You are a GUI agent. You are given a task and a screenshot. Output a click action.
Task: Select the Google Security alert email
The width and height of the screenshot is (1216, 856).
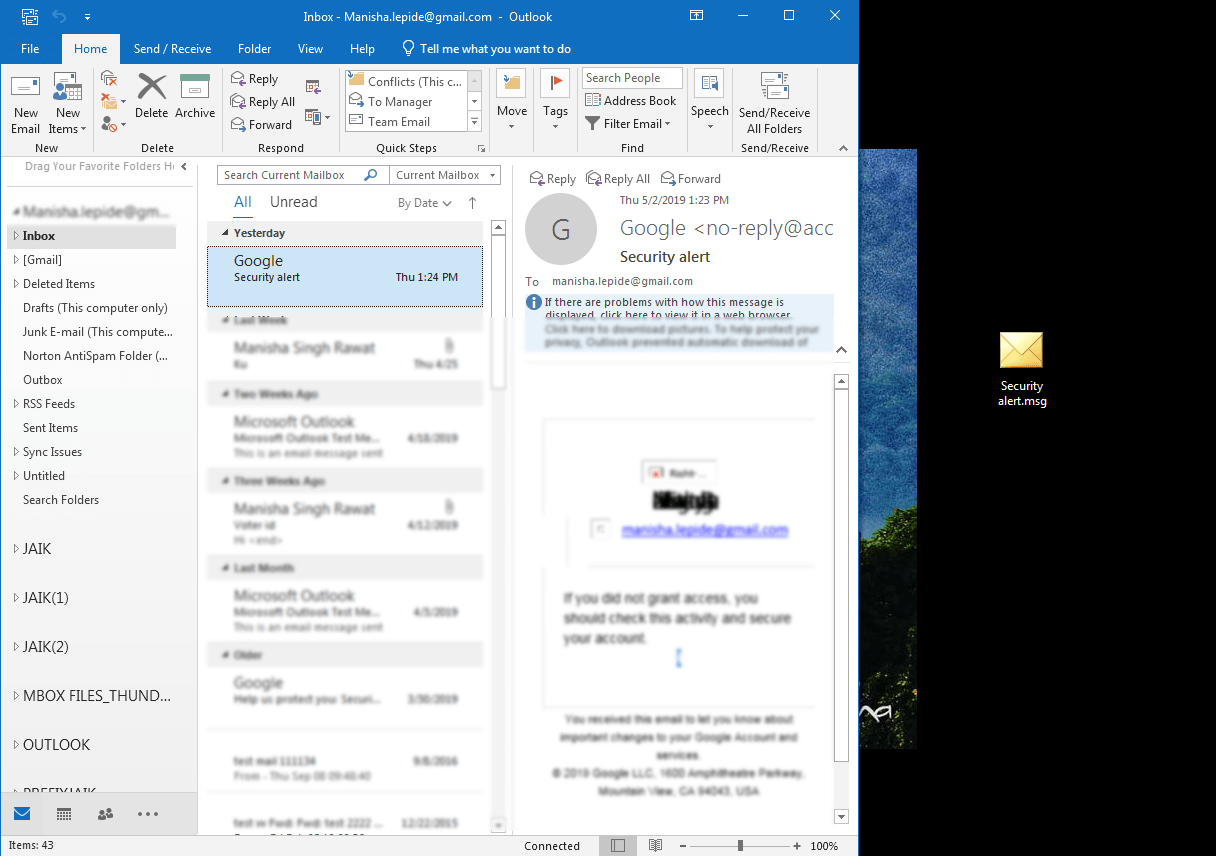(x=345, y=277)
